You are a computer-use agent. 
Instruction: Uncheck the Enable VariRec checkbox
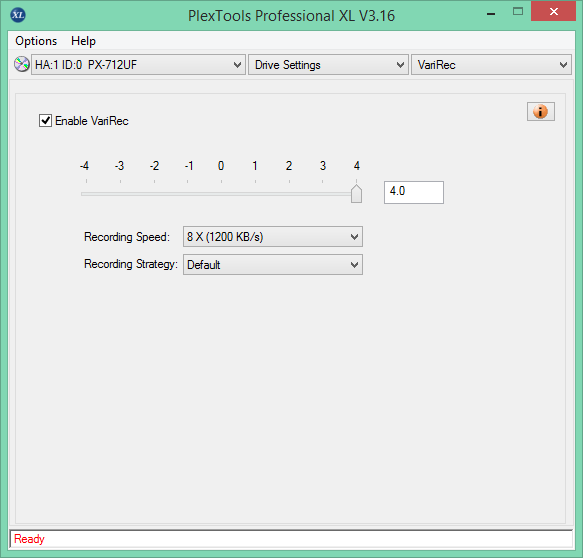pyautogui.click(x=45, y=121)
